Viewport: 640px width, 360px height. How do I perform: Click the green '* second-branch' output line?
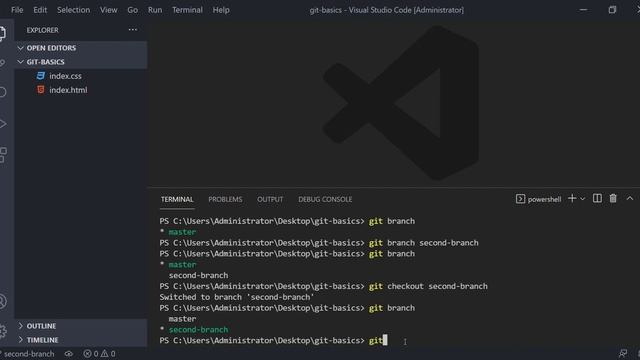(x=194, y=329)
